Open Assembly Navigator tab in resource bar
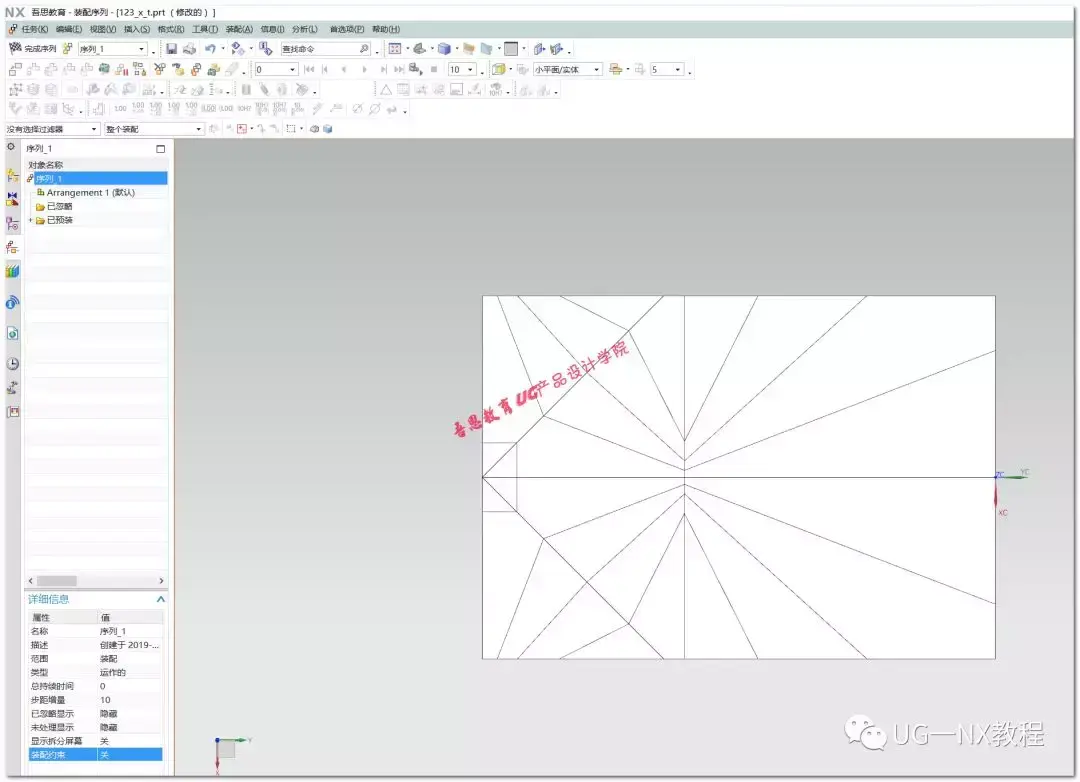 (12, 176)
